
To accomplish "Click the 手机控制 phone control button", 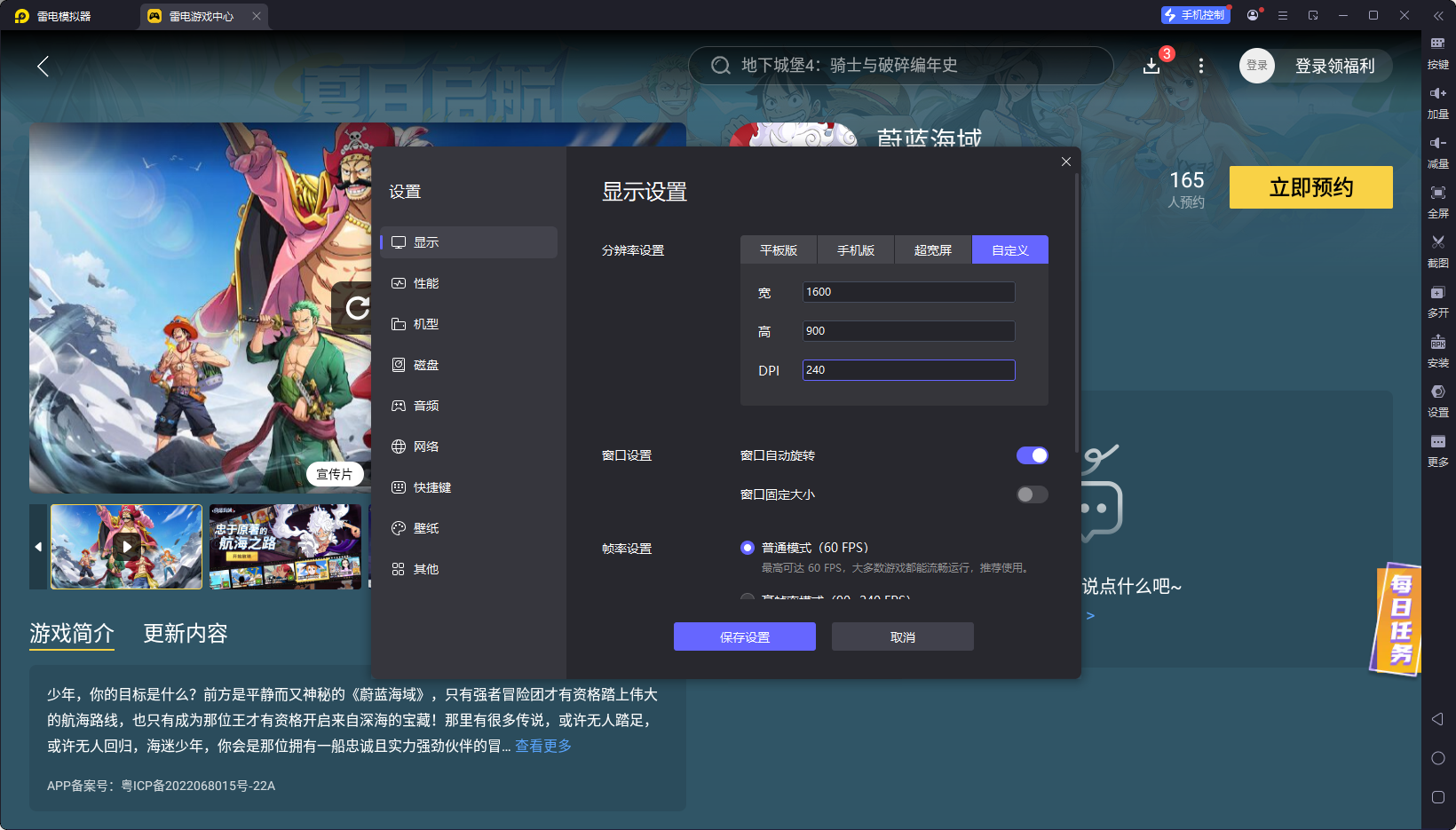I will point(1195,15).
